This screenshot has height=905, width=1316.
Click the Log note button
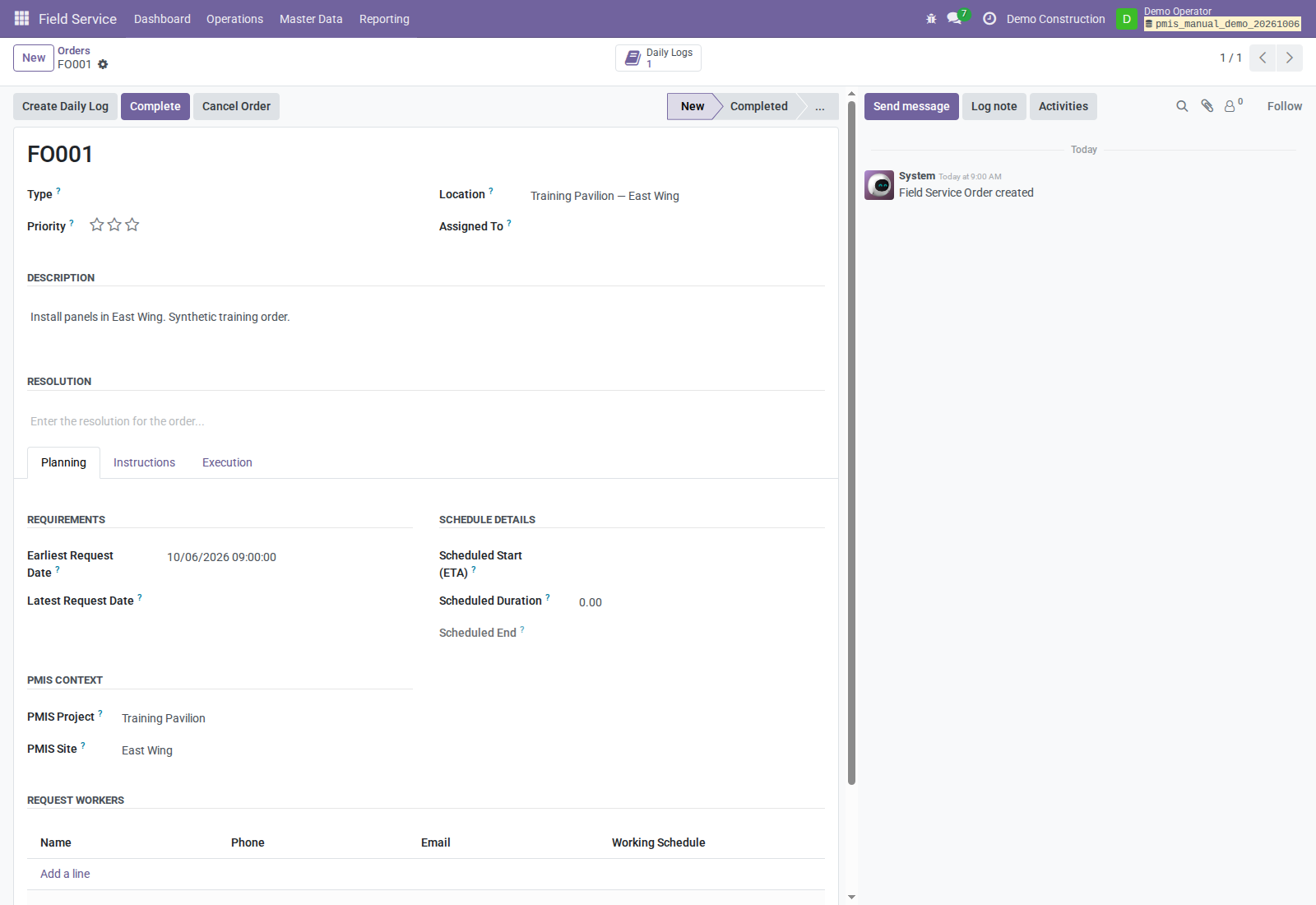click(x=994, y=106)
